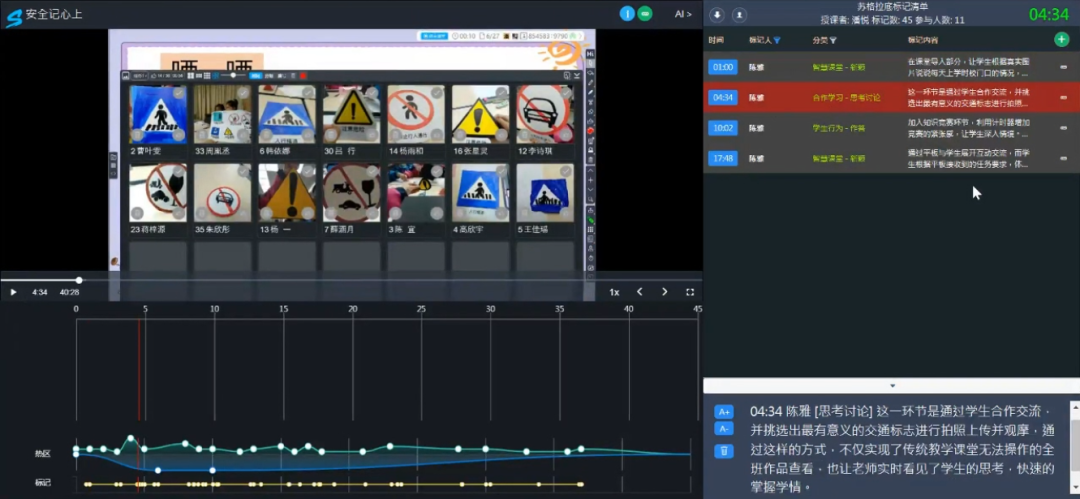Image resolution: width=1080 pixels, height=499 pixels.
Task: Click the blue info circle icon
Action: click(x=627, y=14)
